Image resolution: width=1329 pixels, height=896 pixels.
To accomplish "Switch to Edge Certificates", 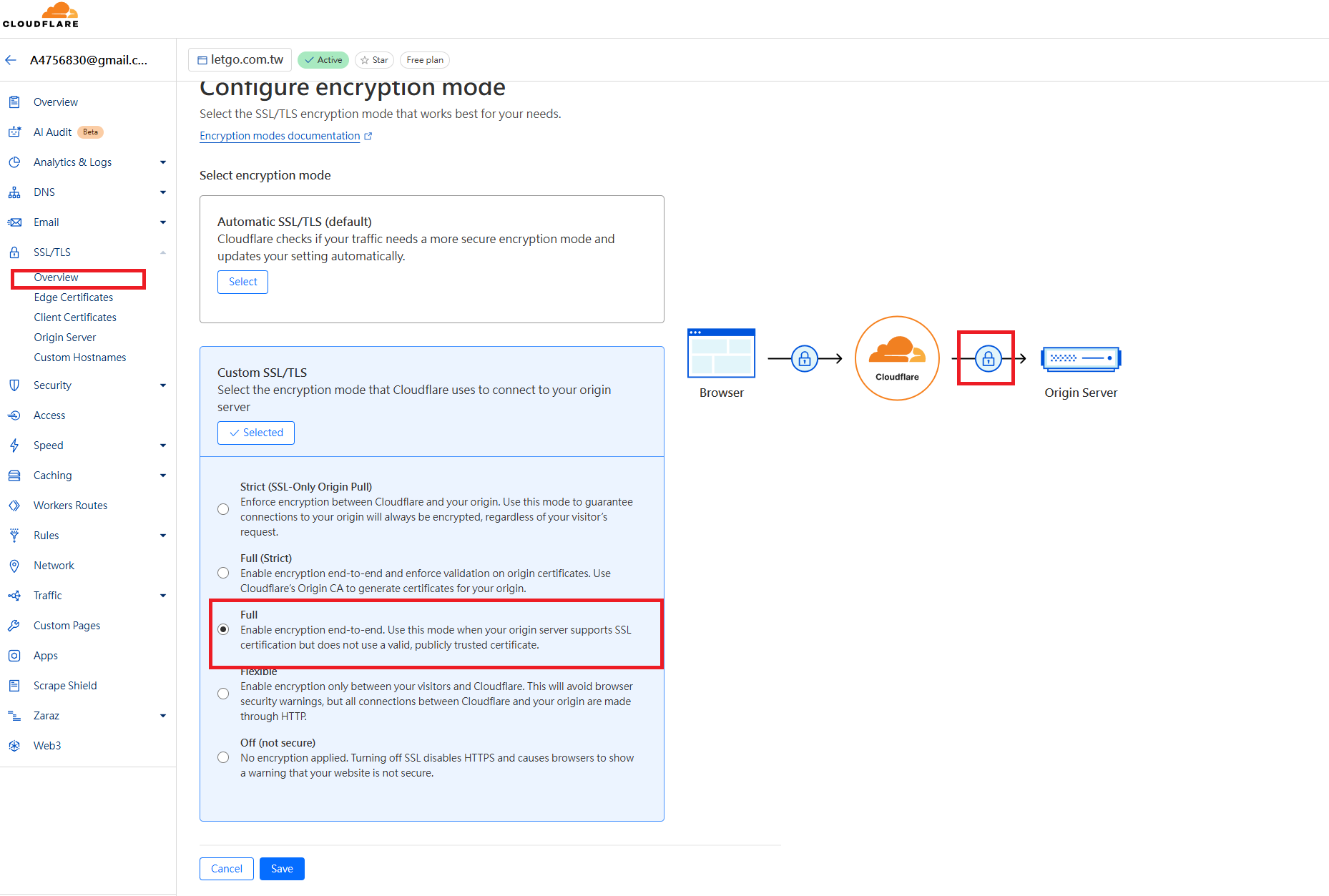I will (73, 297).
